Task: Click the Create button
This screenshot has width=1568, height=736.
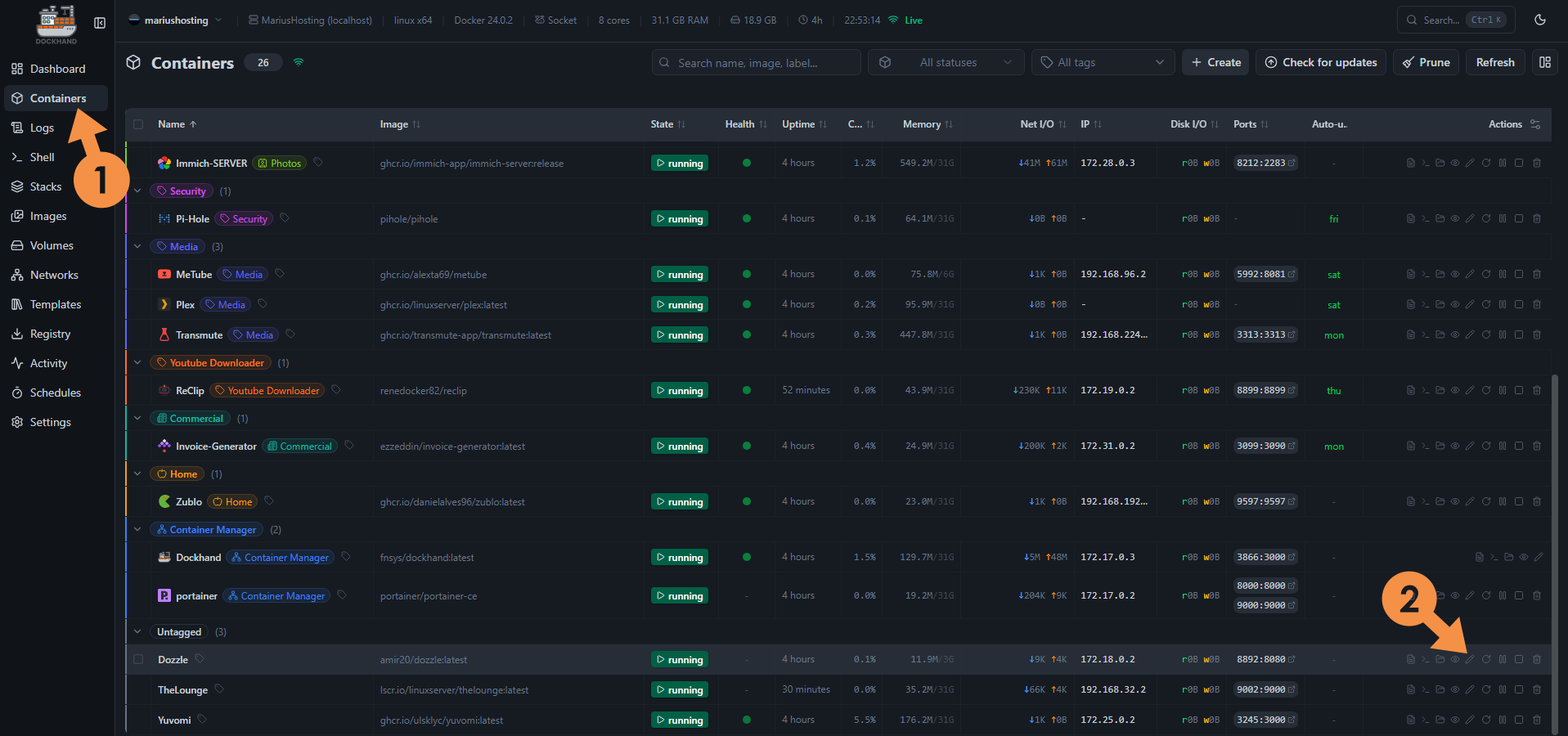Action: tap(1215, 62)
